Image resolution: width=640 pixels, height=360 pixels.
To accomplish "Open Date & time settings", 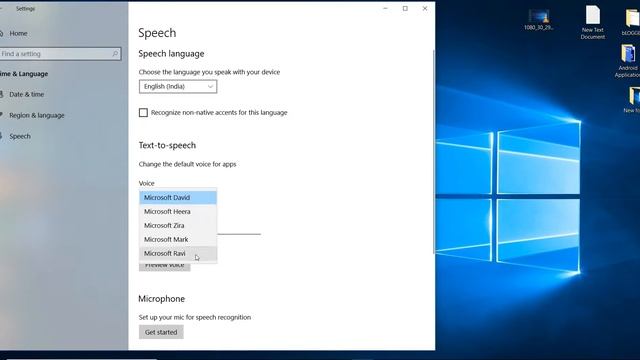I will tap(26, 94).
